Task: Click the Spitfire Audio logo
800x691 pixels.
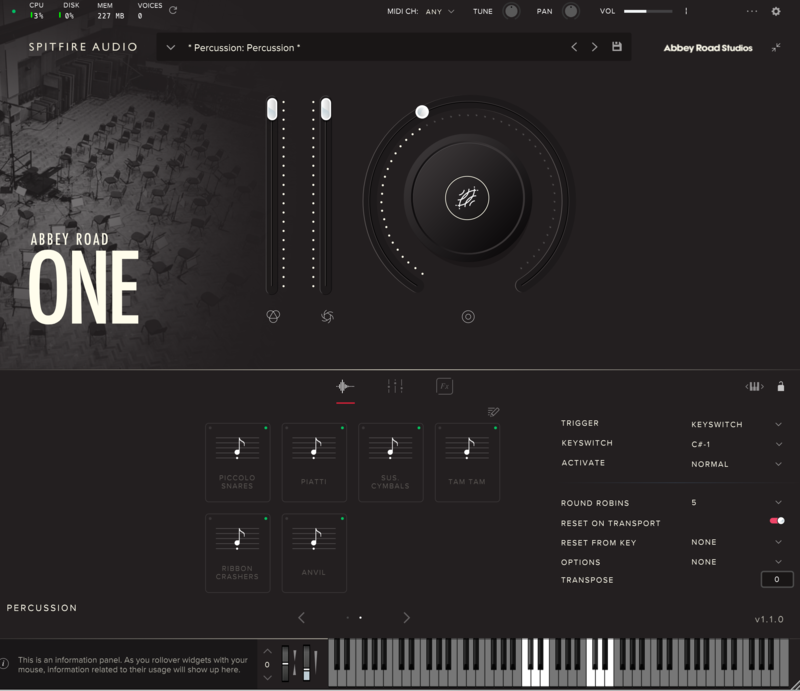Action: click(83, 47)
